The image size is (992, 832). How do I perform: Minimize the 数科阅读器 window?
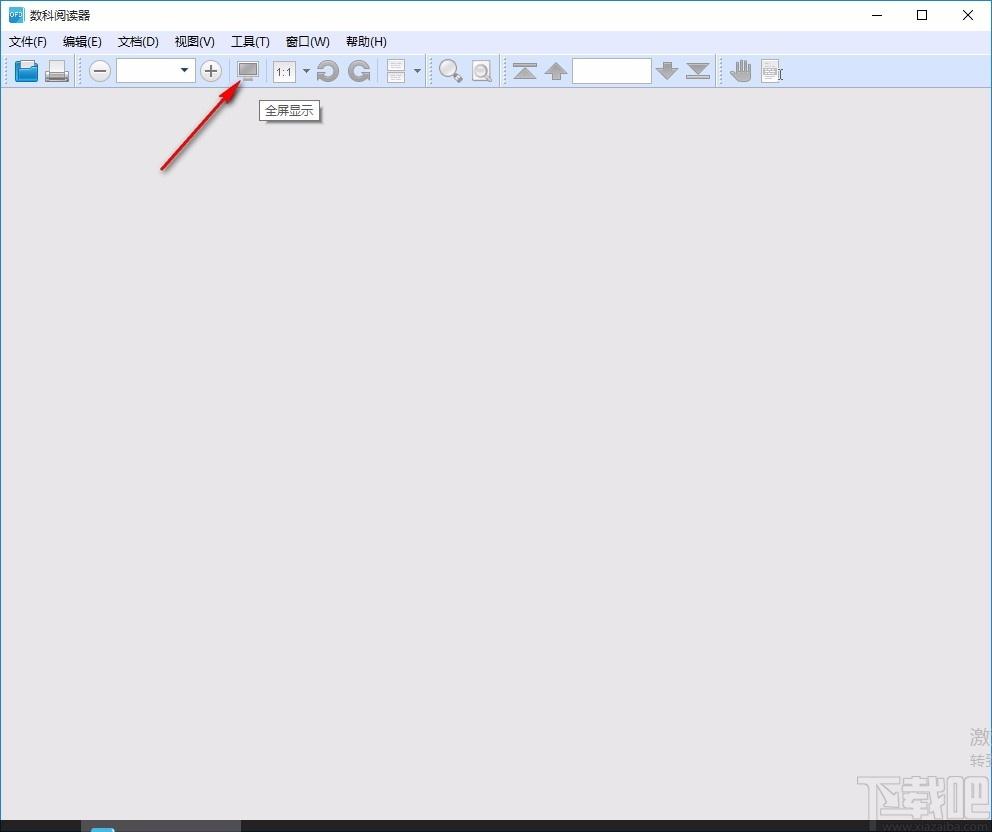point(877,15)
